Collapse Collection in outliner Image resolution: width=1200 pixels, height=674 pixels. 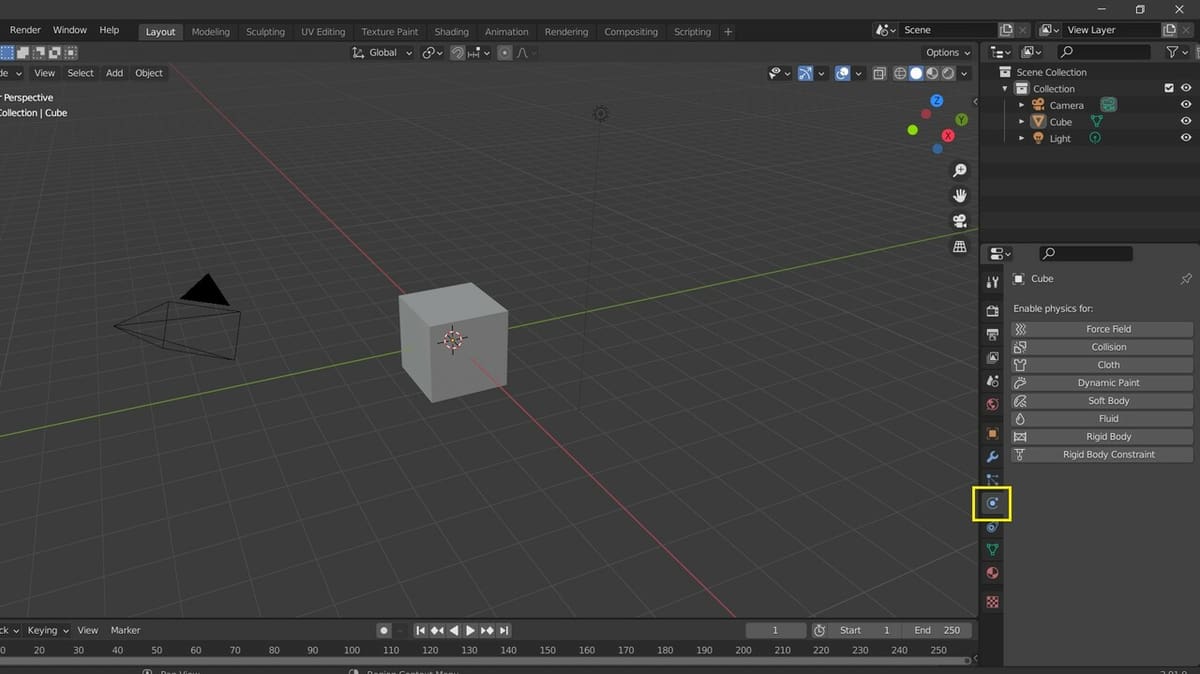tap(1005, 89)
